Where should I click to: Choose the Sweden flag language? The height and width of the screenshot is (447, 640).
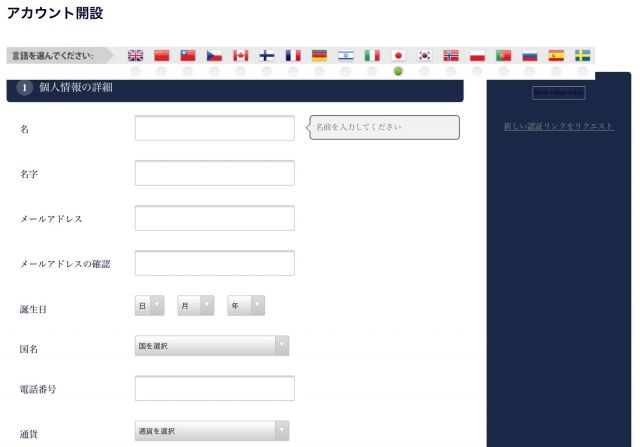point(582,56)
